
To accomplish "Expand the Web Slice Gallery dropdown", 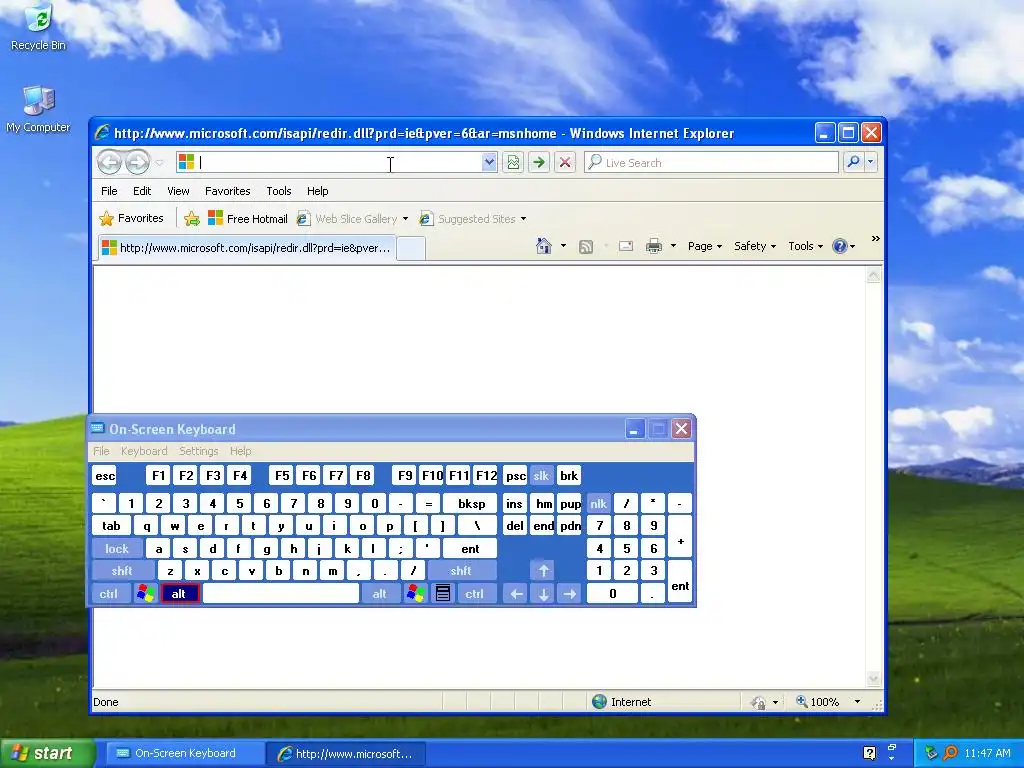I will click(406, 219).
